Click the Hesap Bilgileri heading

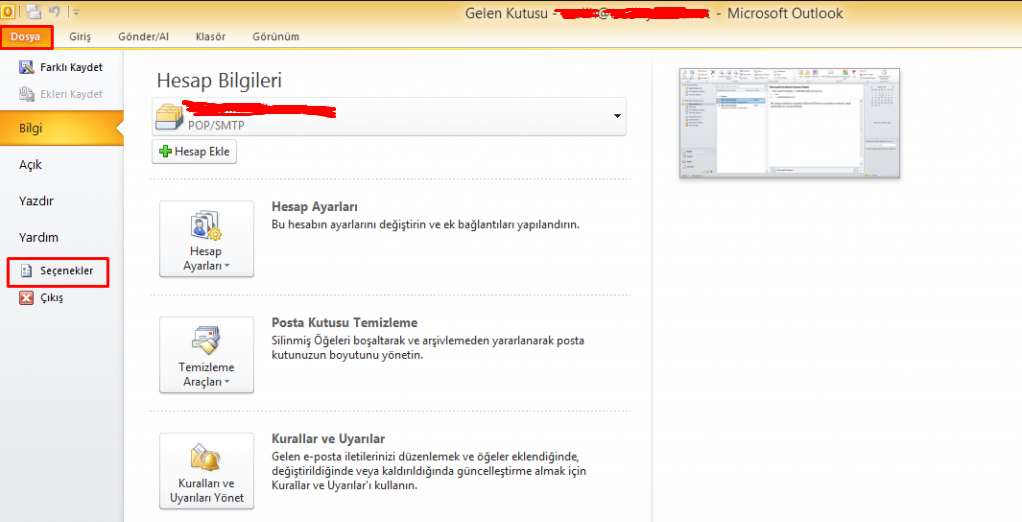pyautogui.click(x=219, y=80)
